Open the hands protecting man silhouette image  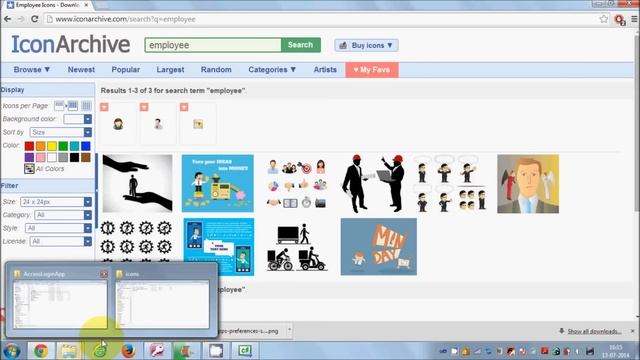pyautogui.click(x=138, y=183)
